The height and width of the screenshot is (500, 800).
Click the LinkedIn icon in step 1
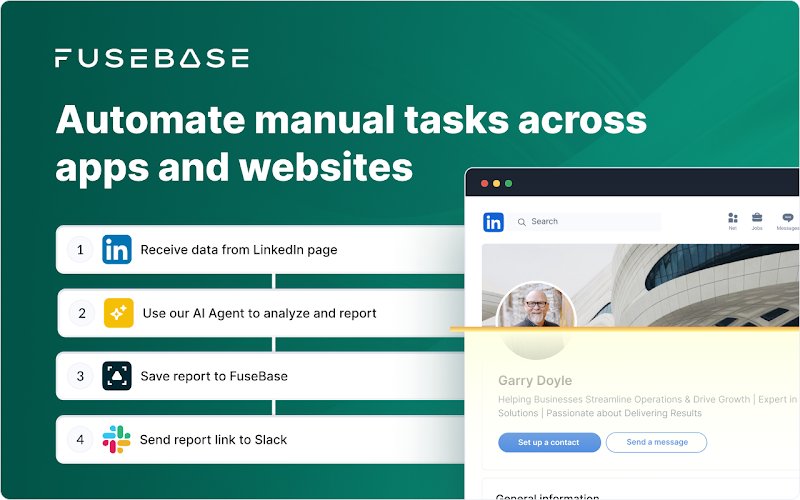(x=117, y=249)
